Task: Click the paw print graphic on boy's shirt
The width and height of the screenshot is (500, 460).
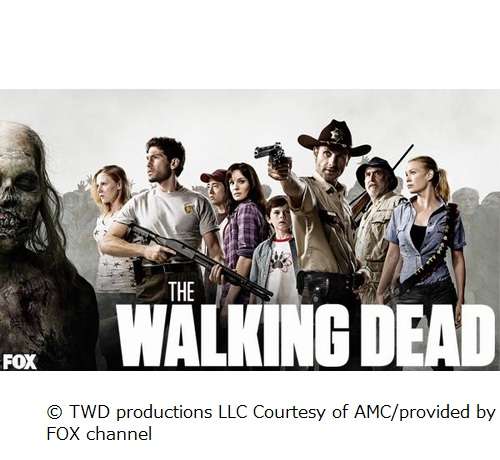Action: [x=281, y=259]
